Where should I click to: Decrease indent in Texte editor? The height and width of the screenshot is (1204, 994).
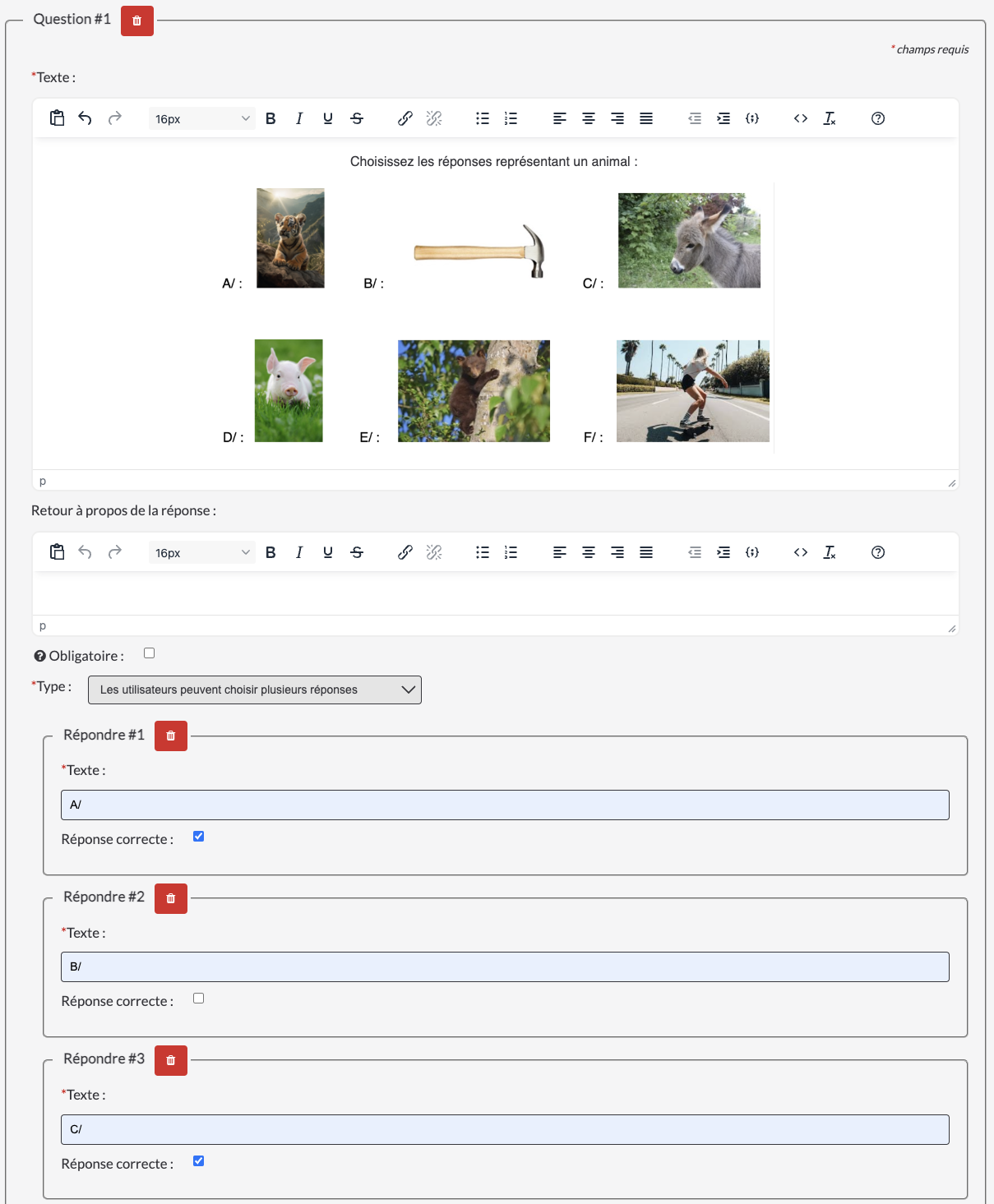click(x=695, y=118)
